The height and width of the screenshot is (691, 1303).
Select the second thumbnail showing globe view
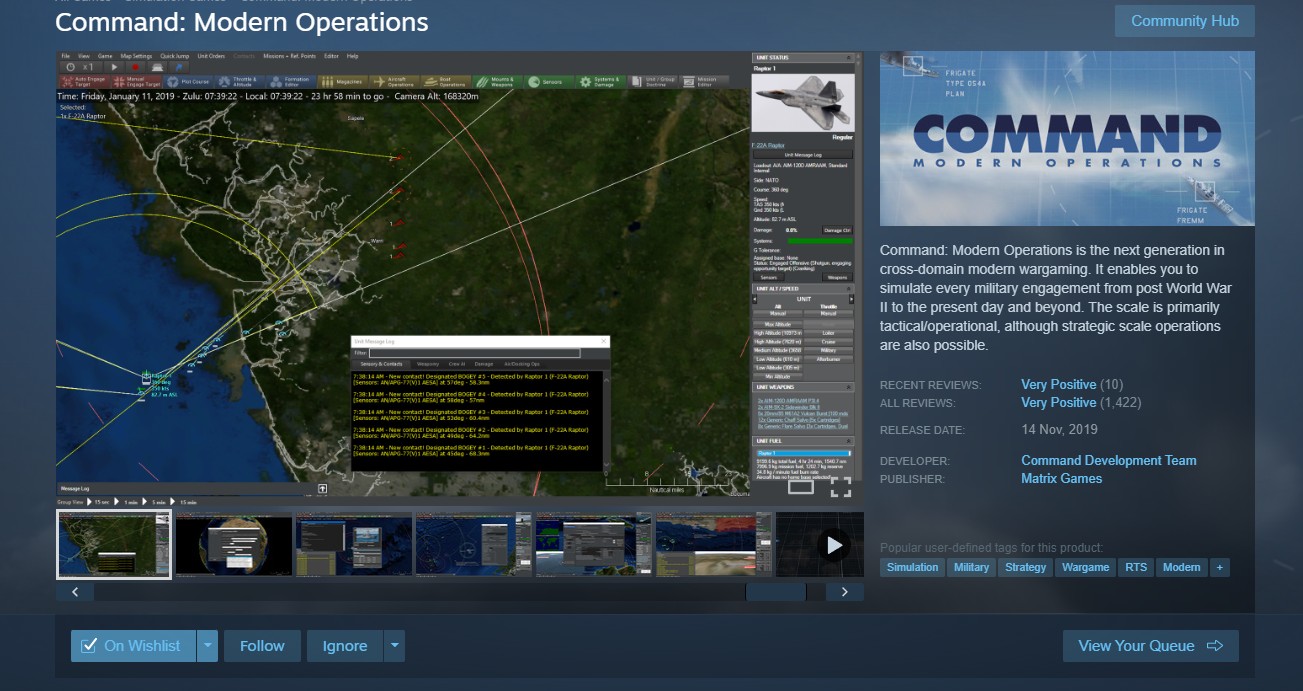click(235, 545)
